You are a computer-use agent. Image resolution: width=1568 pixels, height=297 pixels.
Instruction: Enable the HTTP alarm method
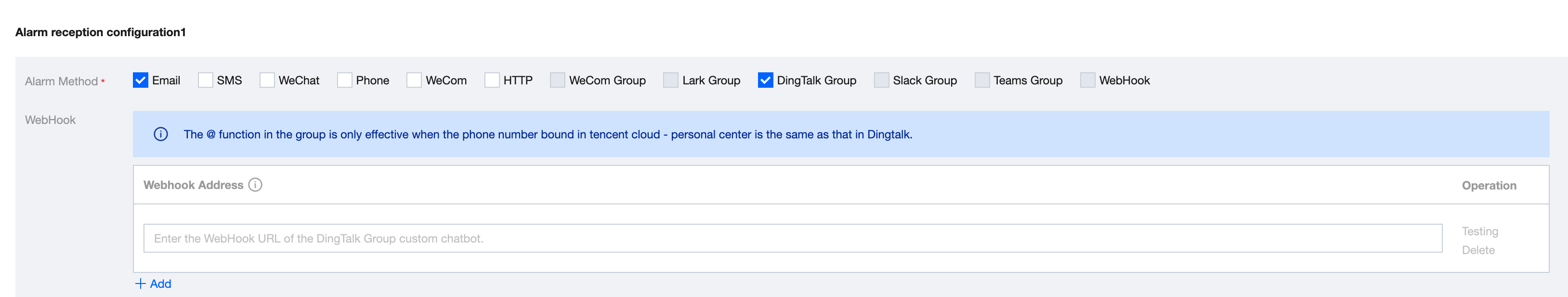click(492, 81)
